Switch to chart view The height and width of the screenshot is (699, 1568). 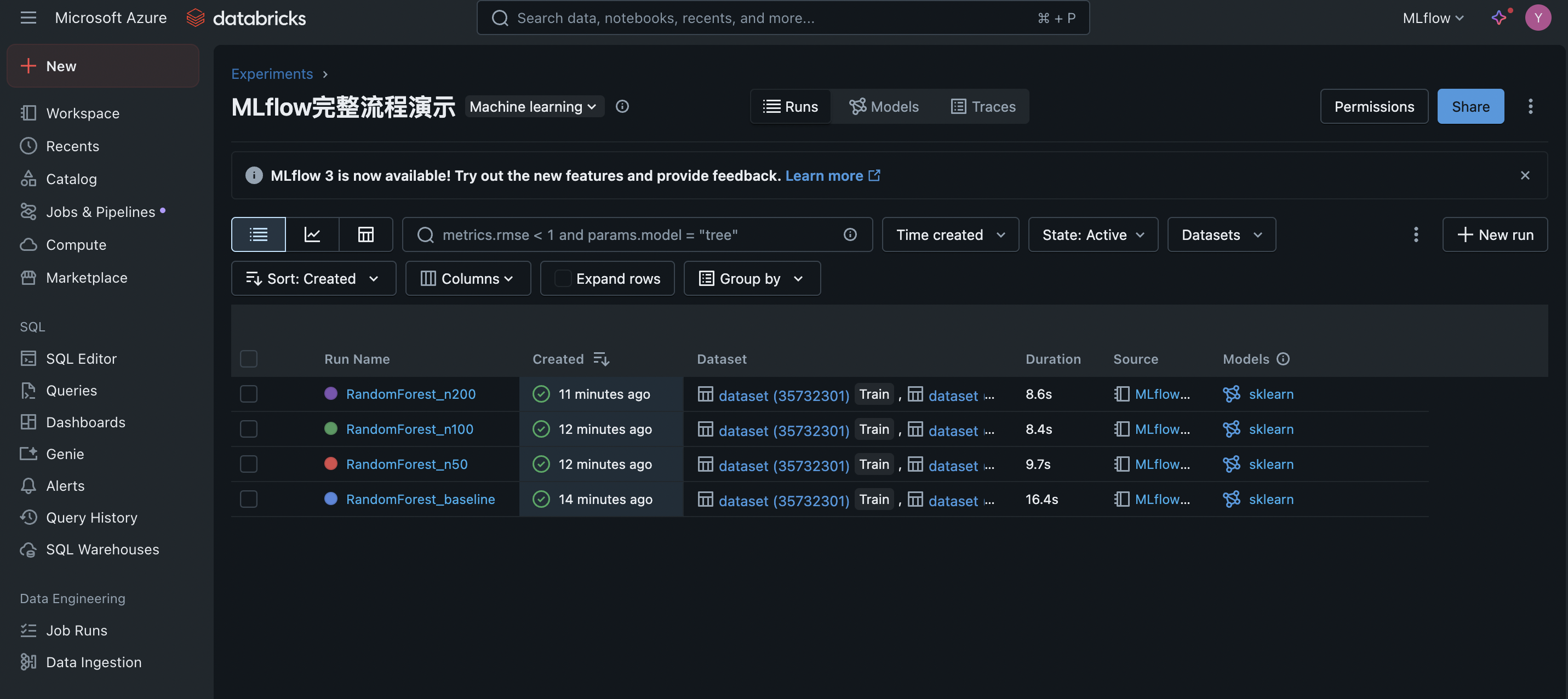[x=312, y=234]
